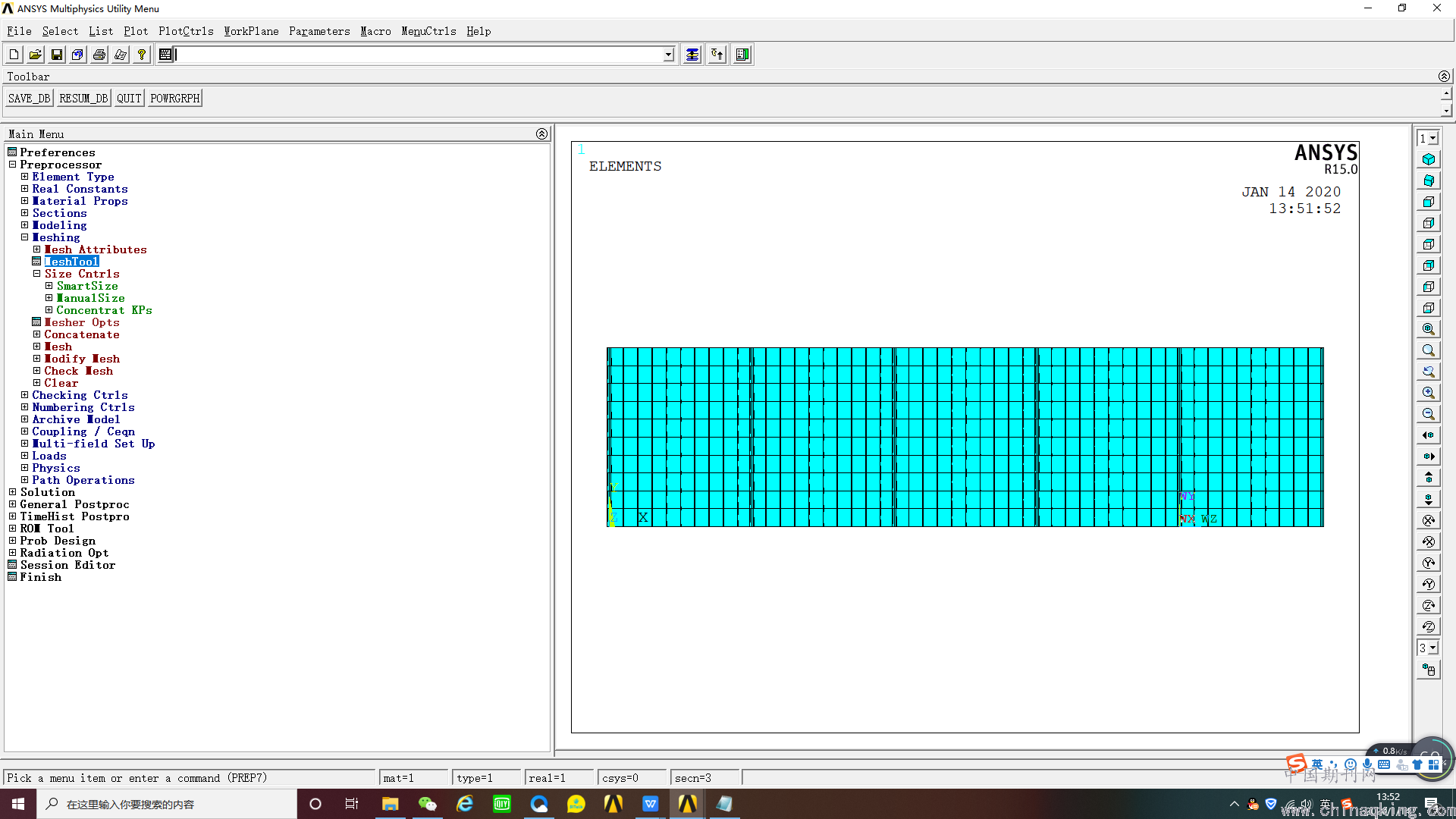1456x819 pixels.
Task: Click Finish in the Main Menu
Action: pyautogui.click(x=41, y=577)
